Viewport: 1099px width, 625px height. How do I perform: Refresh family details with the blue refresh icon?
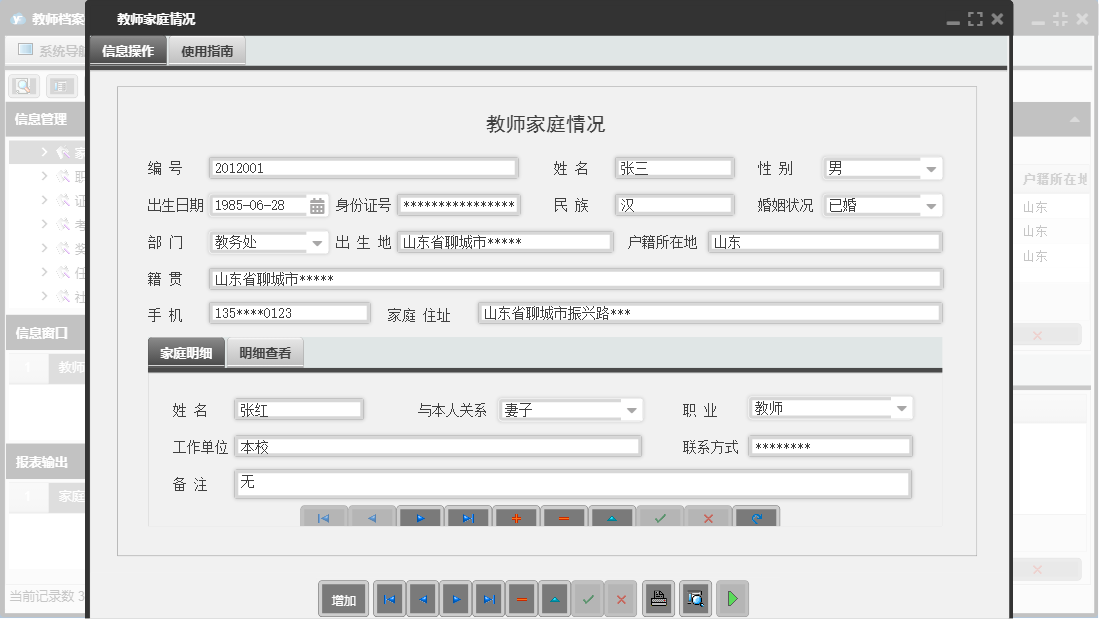coord(756,517)
